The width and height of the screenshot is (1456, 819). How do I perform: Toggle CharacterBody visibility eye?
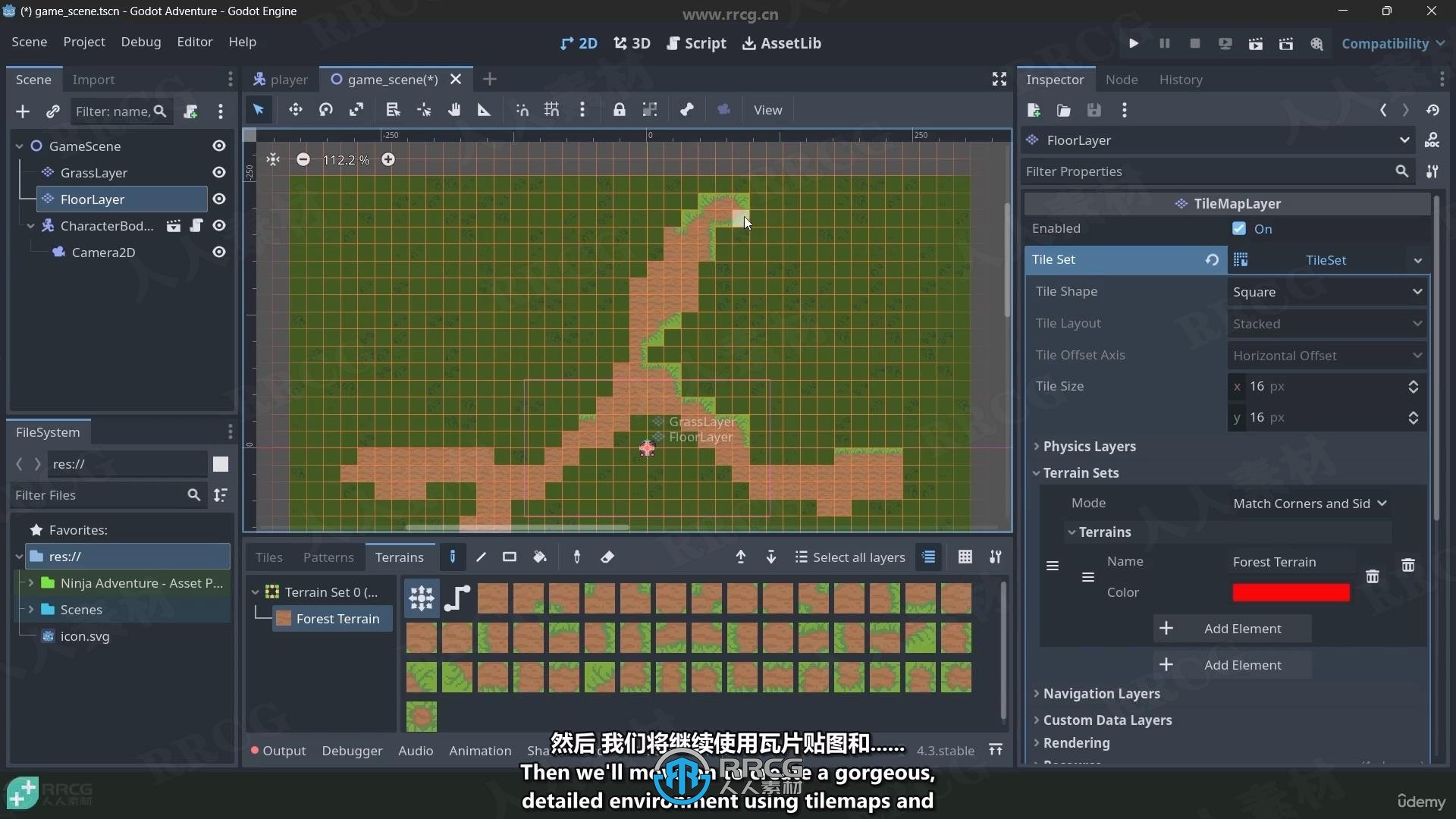[x=219, y=225]
